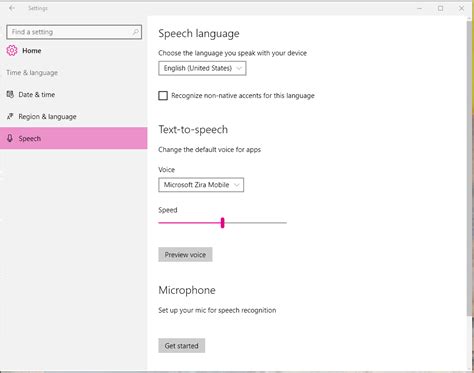474x373 pixels.
Task: Open the Microsoft Zira Mobile voice dropdown
Action: point(201,185)
